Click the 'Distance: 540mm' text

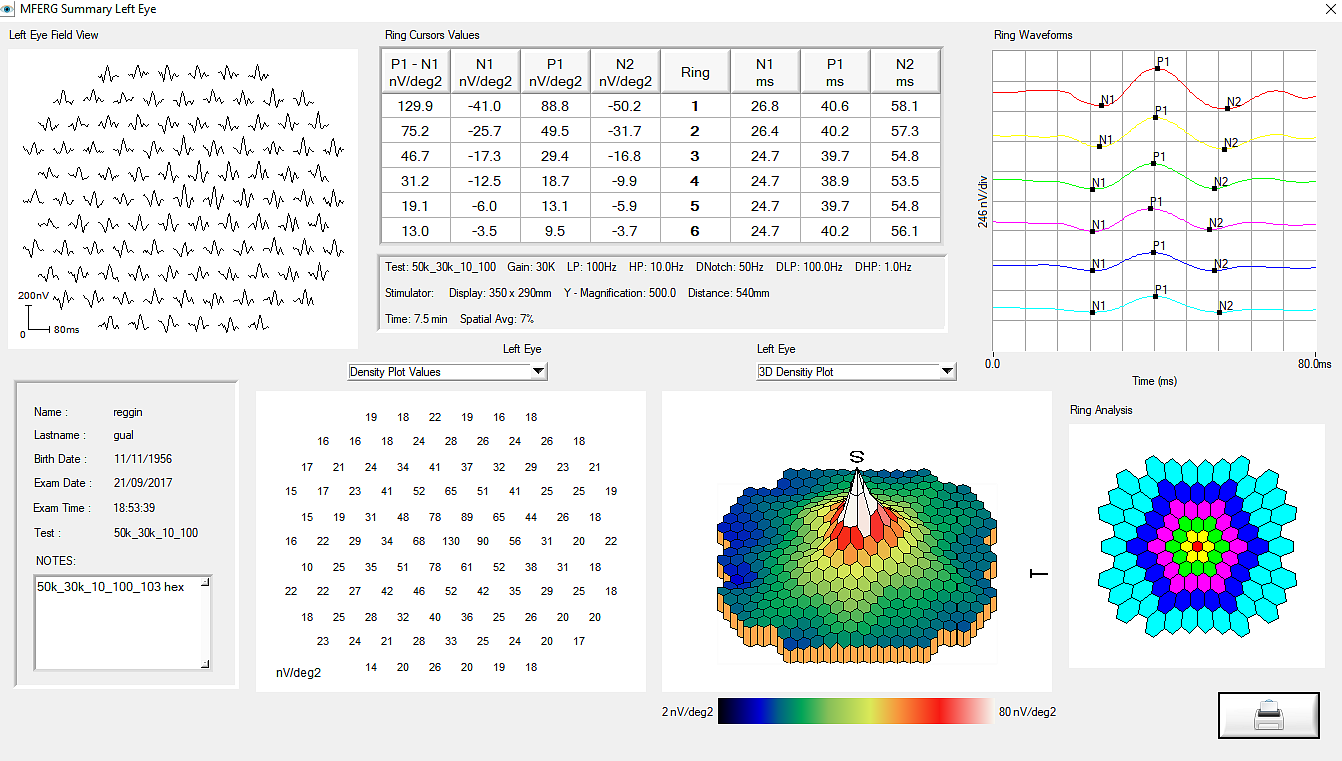pyautogui.click(x=729, y=293)
